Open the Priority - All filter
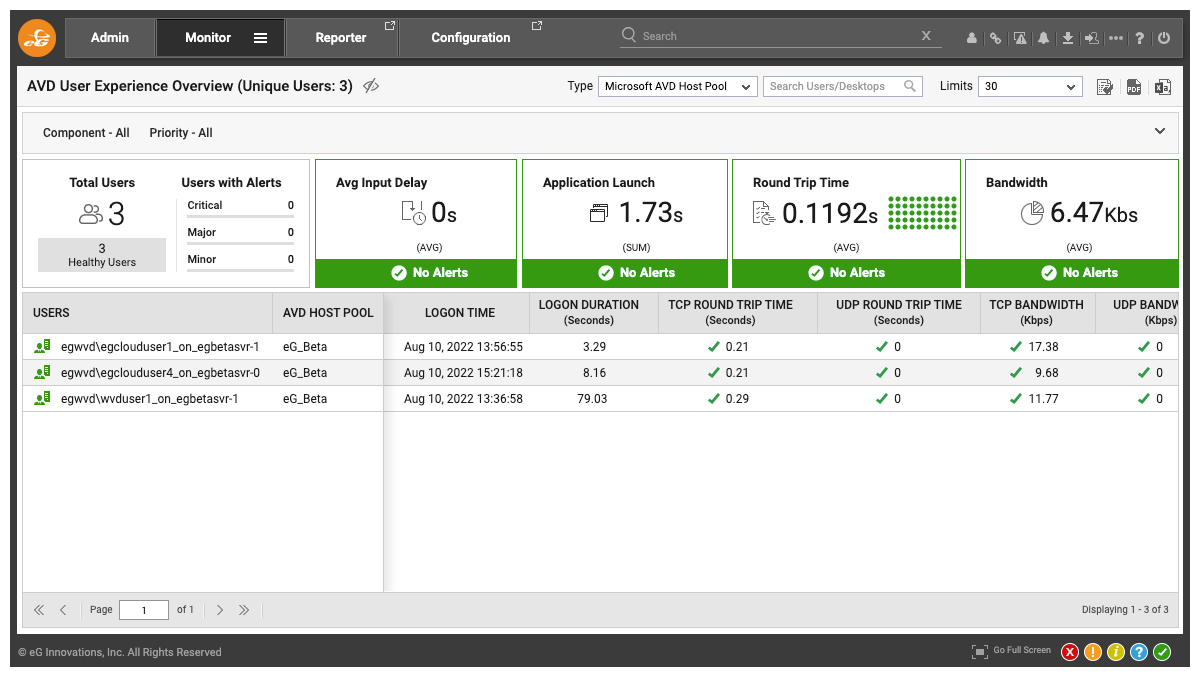The height and width of the screenshot is (677, 1200). (181, 133)
